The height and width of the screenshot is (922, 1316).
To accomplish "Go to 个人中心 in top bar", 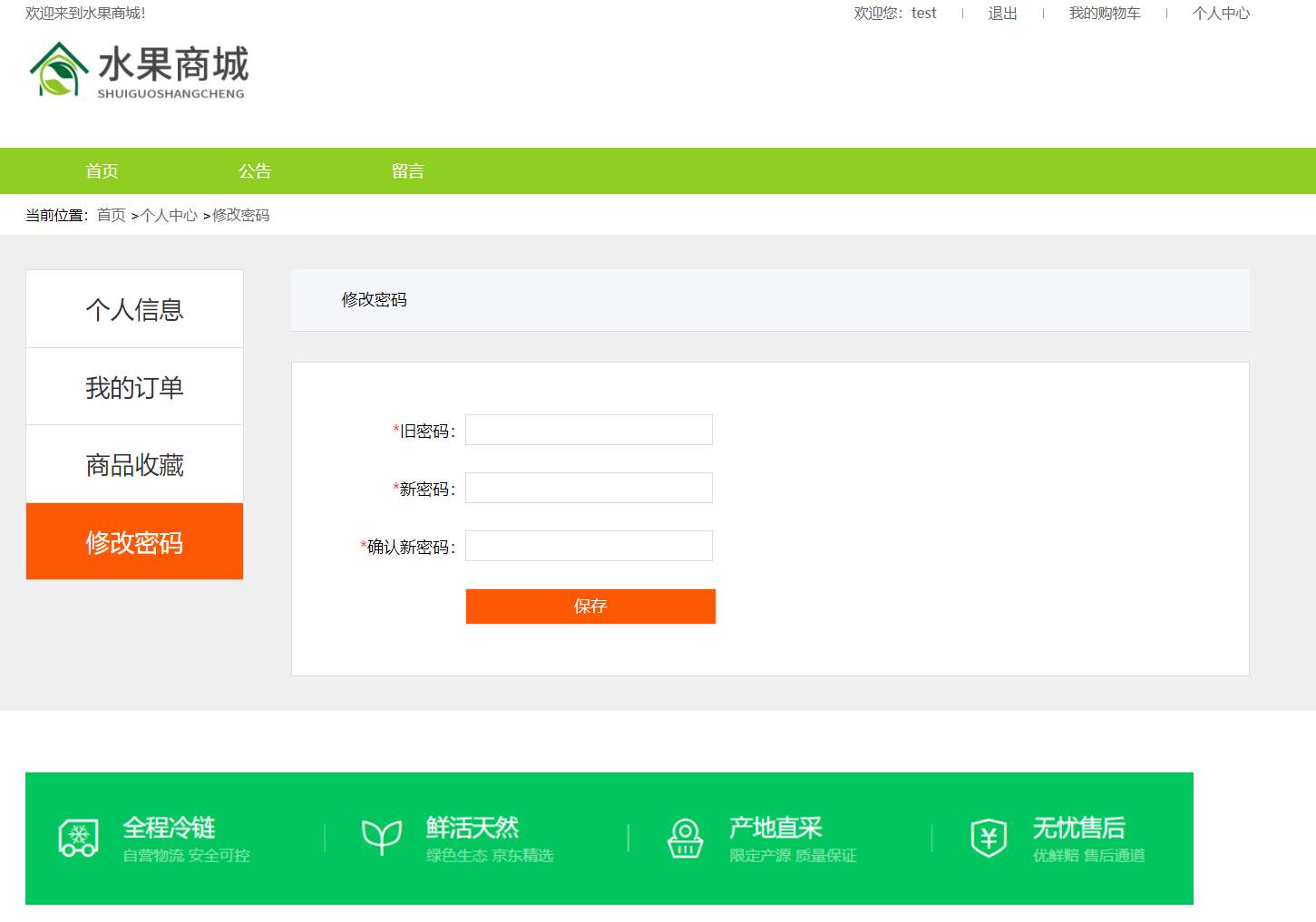I will (x=1221, y=14).
